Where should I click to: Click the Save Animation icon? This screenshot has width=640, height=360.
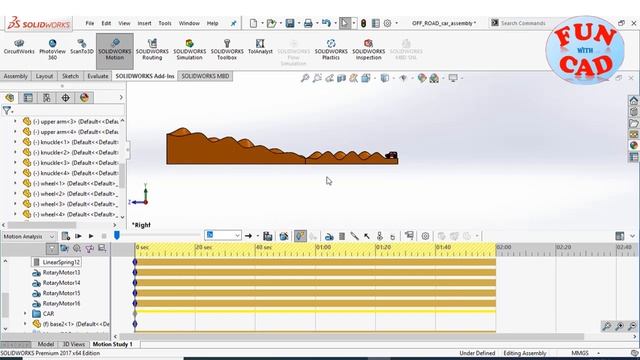(x=268, y=236)
